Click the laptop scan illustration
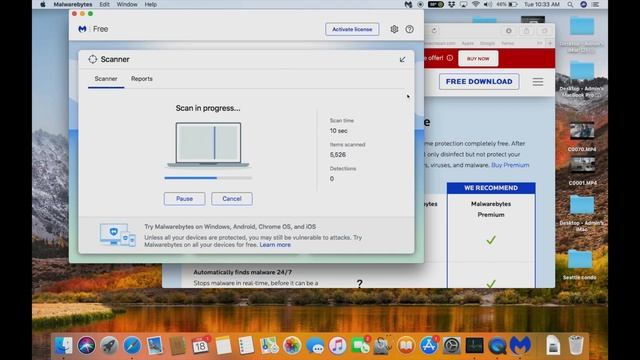The height and width of the screenshot is (360, 640). 208,144
